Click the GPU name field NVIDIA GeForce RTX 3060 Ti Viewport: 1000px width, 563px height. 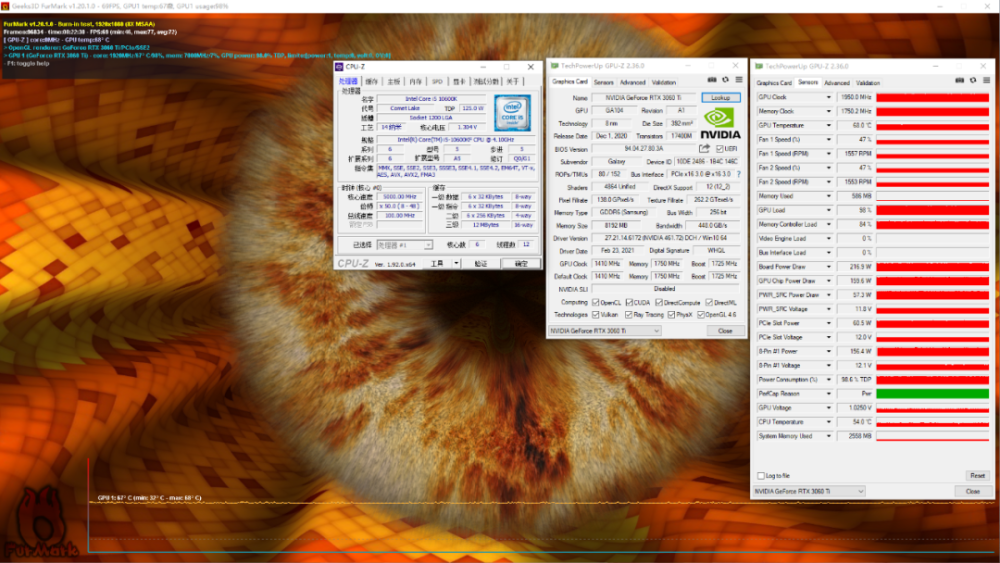pos(643,98)
